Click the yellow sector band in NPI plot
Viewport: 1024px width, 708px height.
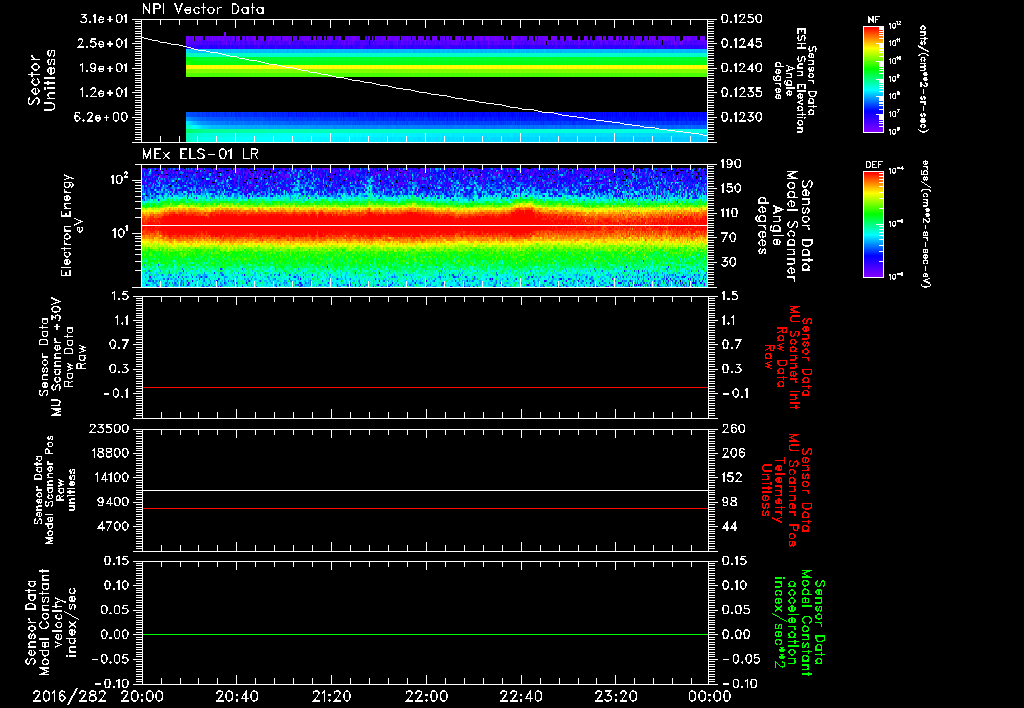(x=447, y=67)
